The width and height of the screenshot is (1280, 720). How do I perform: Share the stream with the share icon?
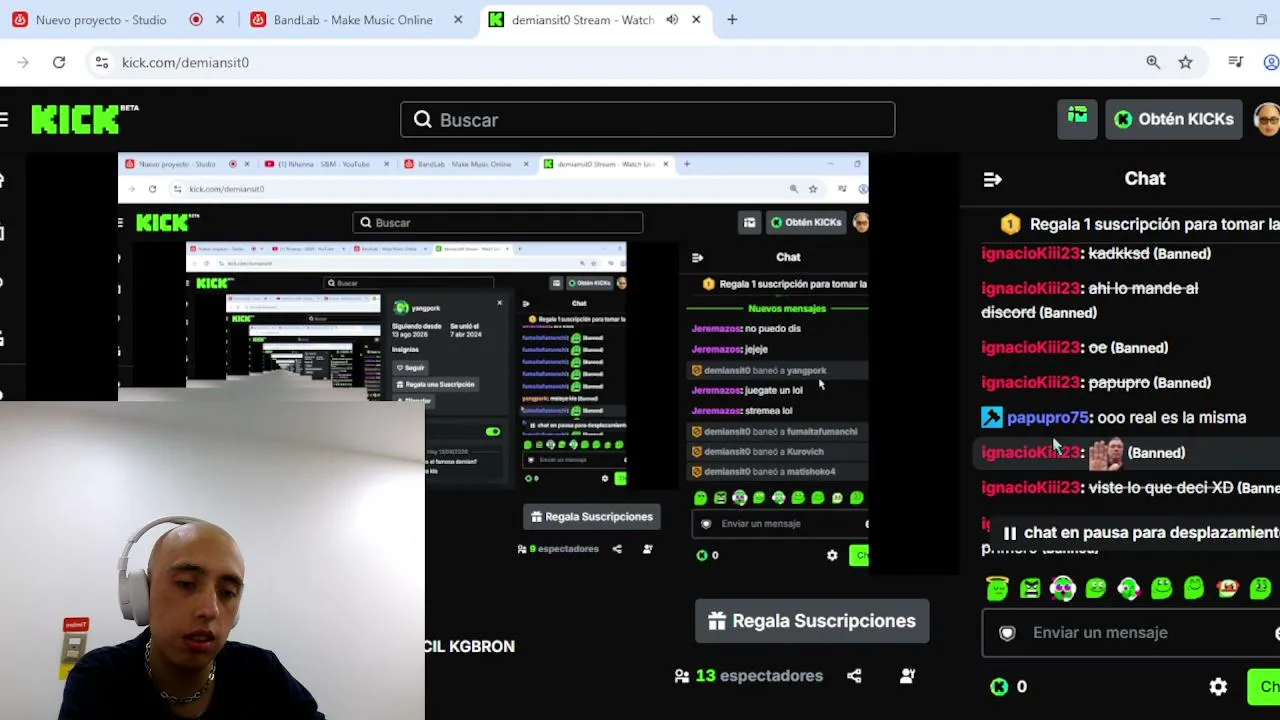854,676
